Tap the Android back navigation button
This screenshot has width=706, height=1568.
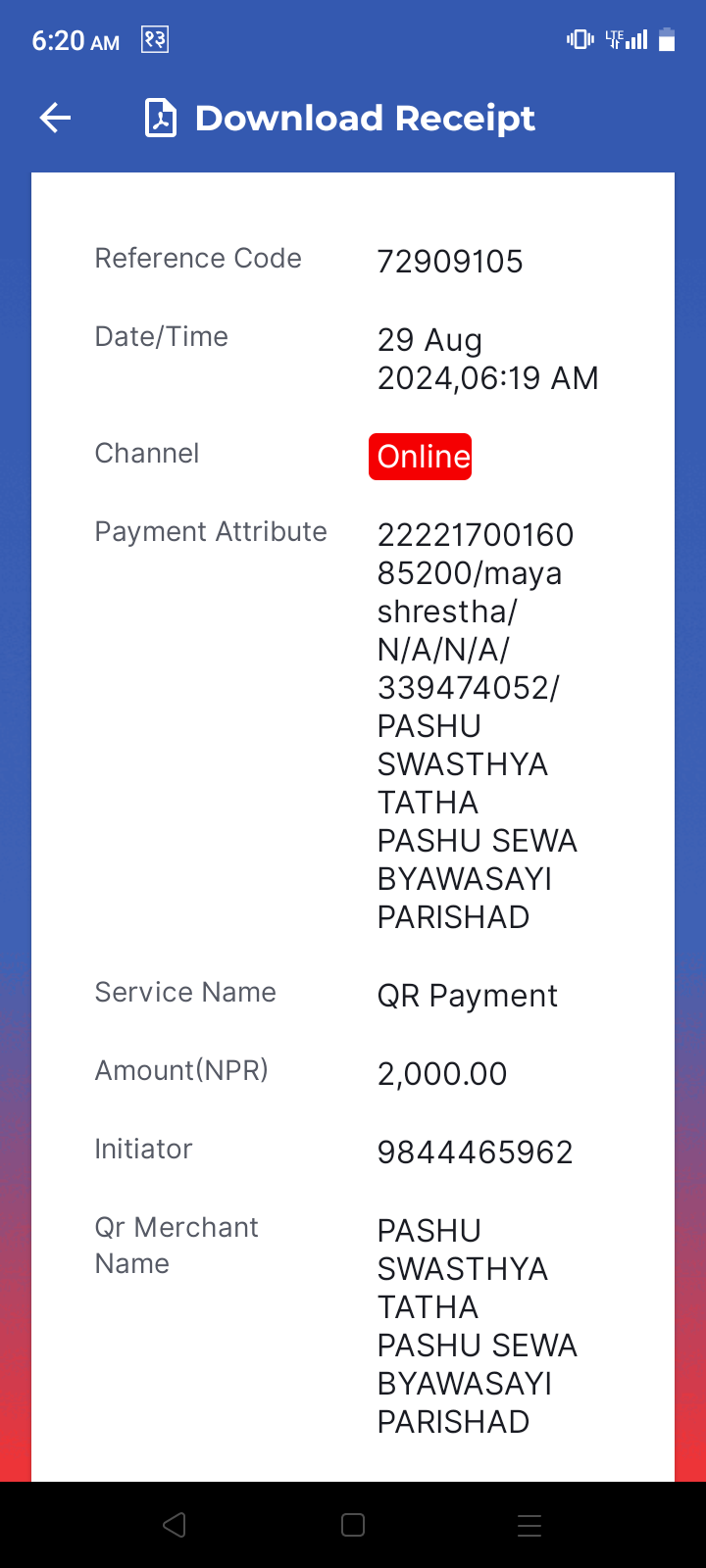coord(175,1525)
